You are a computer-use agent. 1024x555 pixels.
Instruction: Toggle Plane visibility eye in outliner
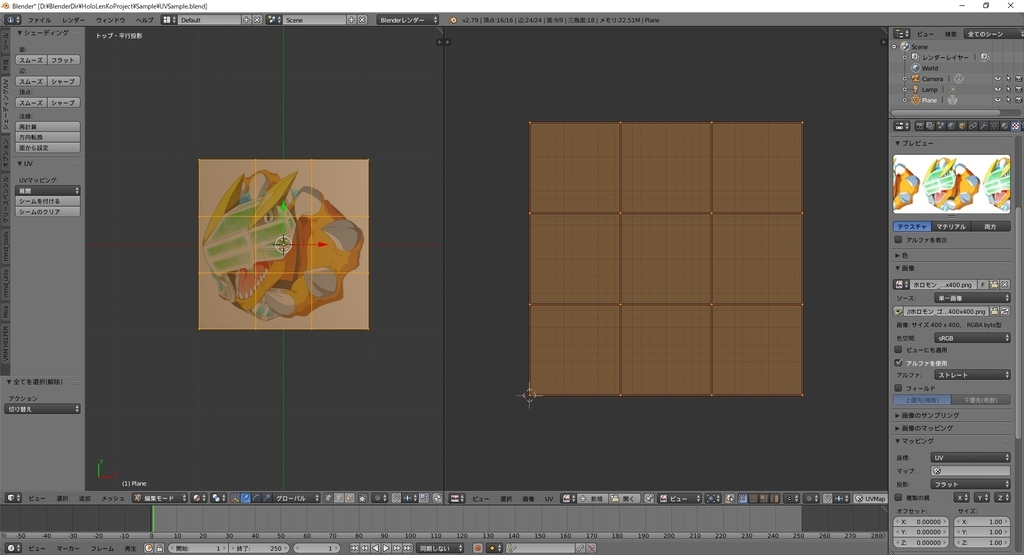click(x=997, y=100)
